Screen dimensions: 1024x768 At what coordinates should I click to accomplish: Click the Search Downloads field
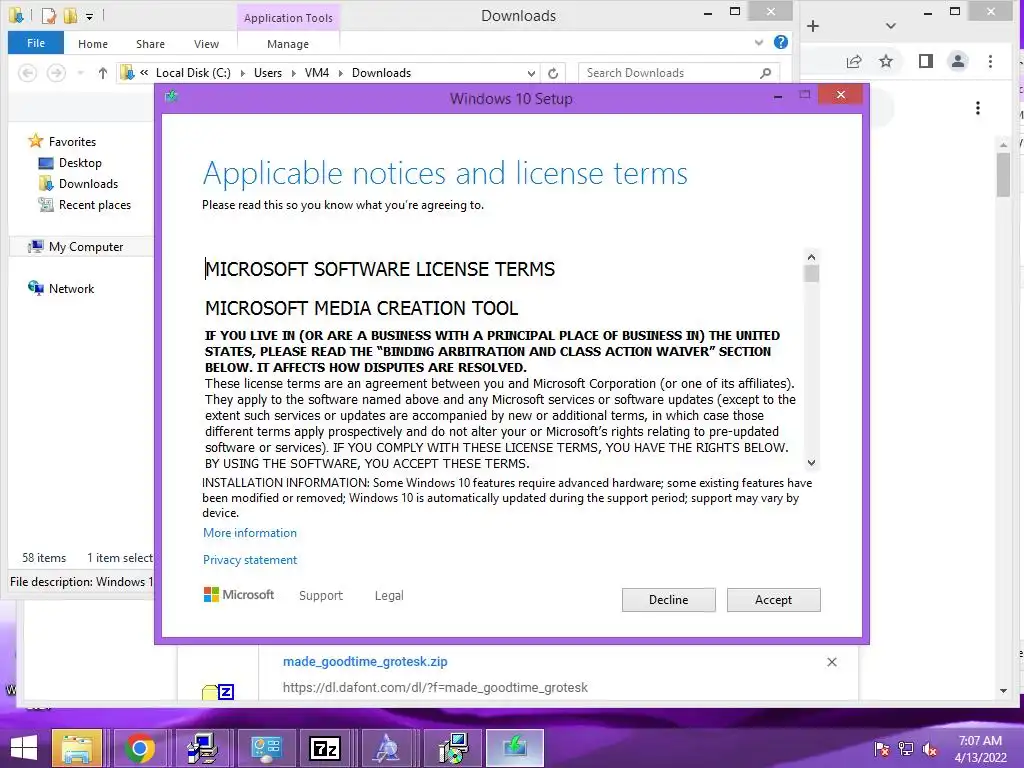point(679,72)
